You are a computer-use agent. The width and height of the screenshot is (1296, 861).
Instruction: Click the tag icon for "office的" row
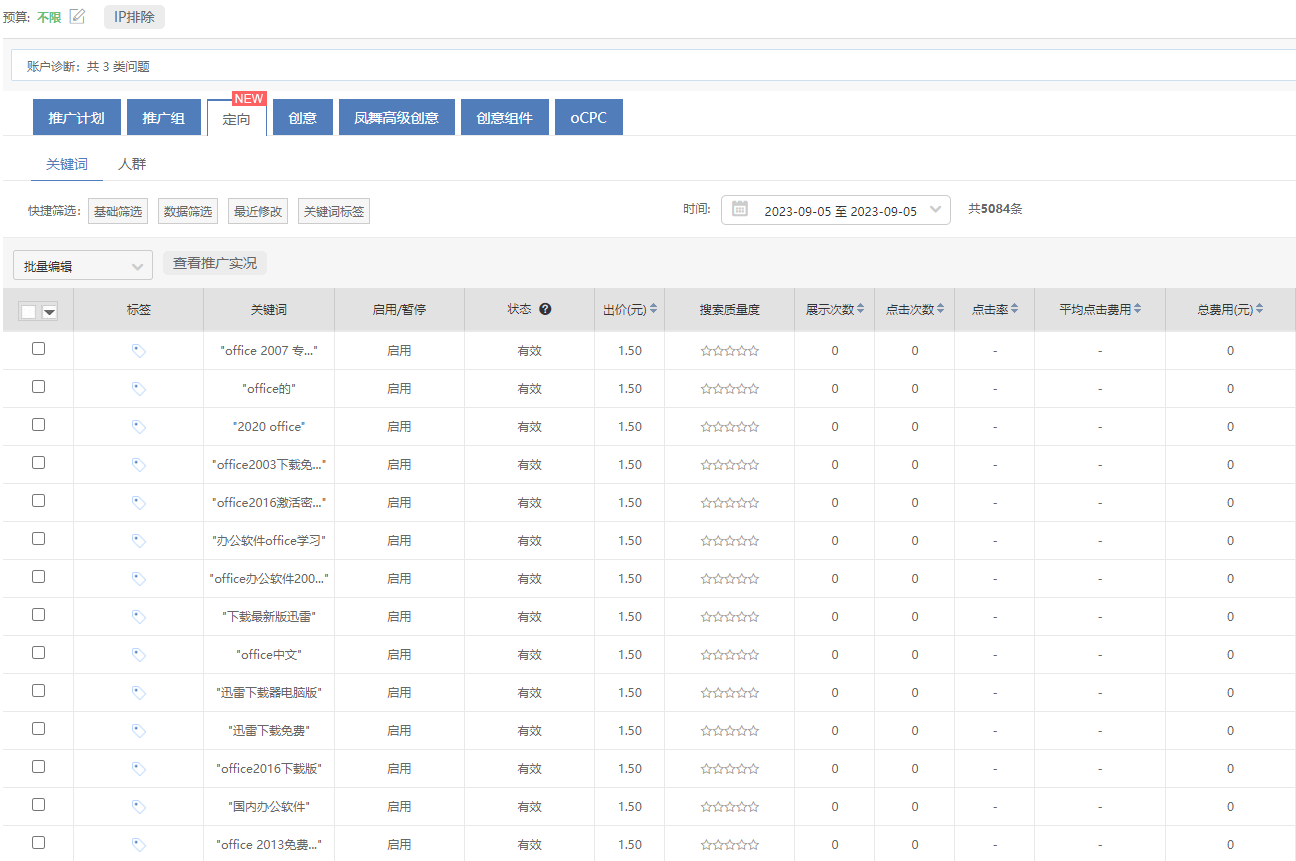click(x=139, y=389)
